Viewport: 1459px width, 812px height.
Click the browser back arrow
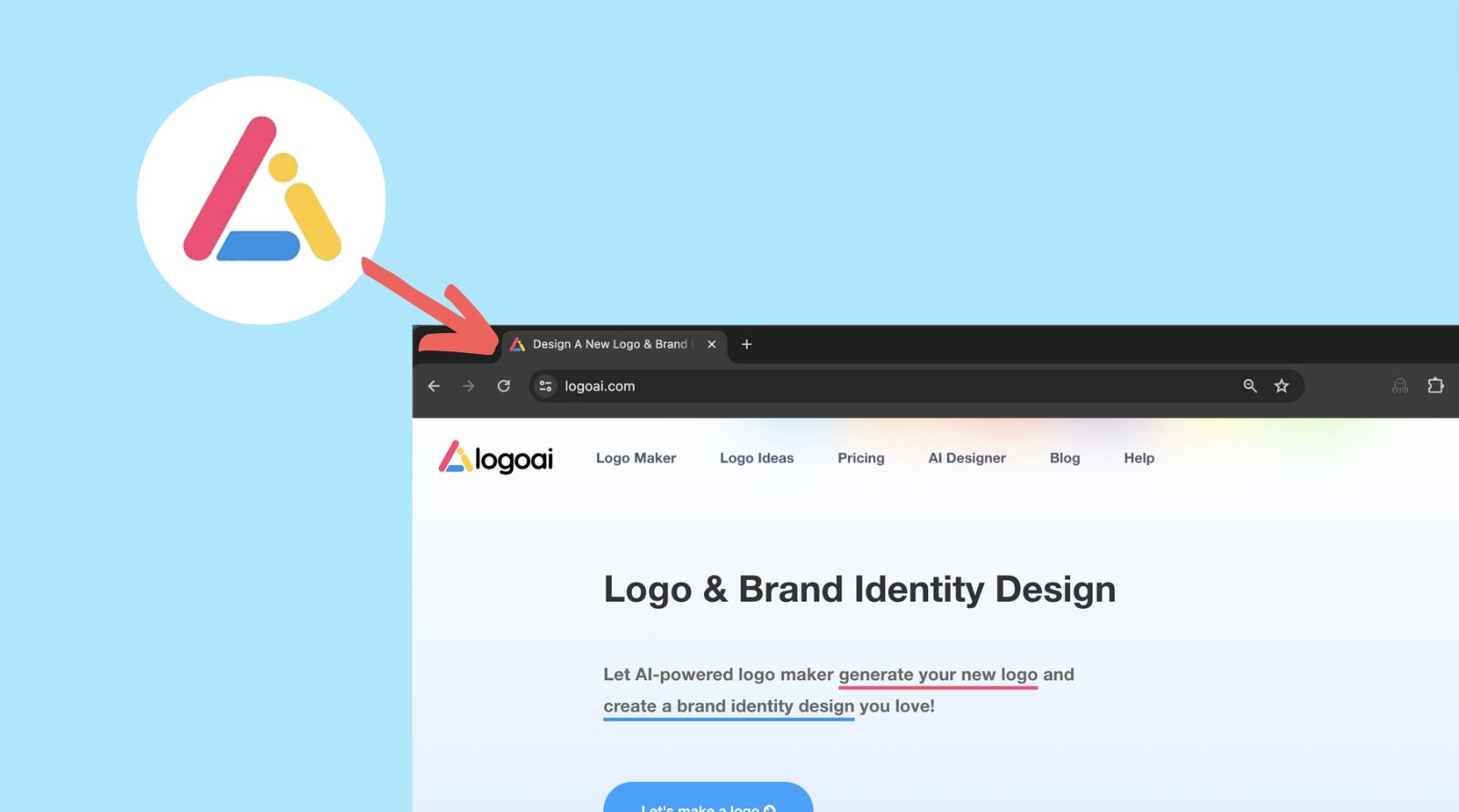click(x=434, y=386)
